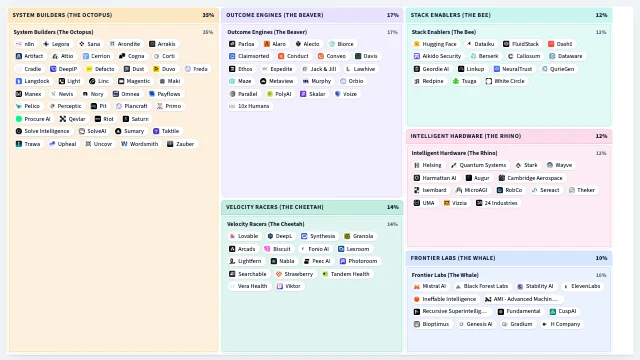Screen dimensions: 640x360
Task: Open the ElevenLabs company chip
Action: pos(582,287)
